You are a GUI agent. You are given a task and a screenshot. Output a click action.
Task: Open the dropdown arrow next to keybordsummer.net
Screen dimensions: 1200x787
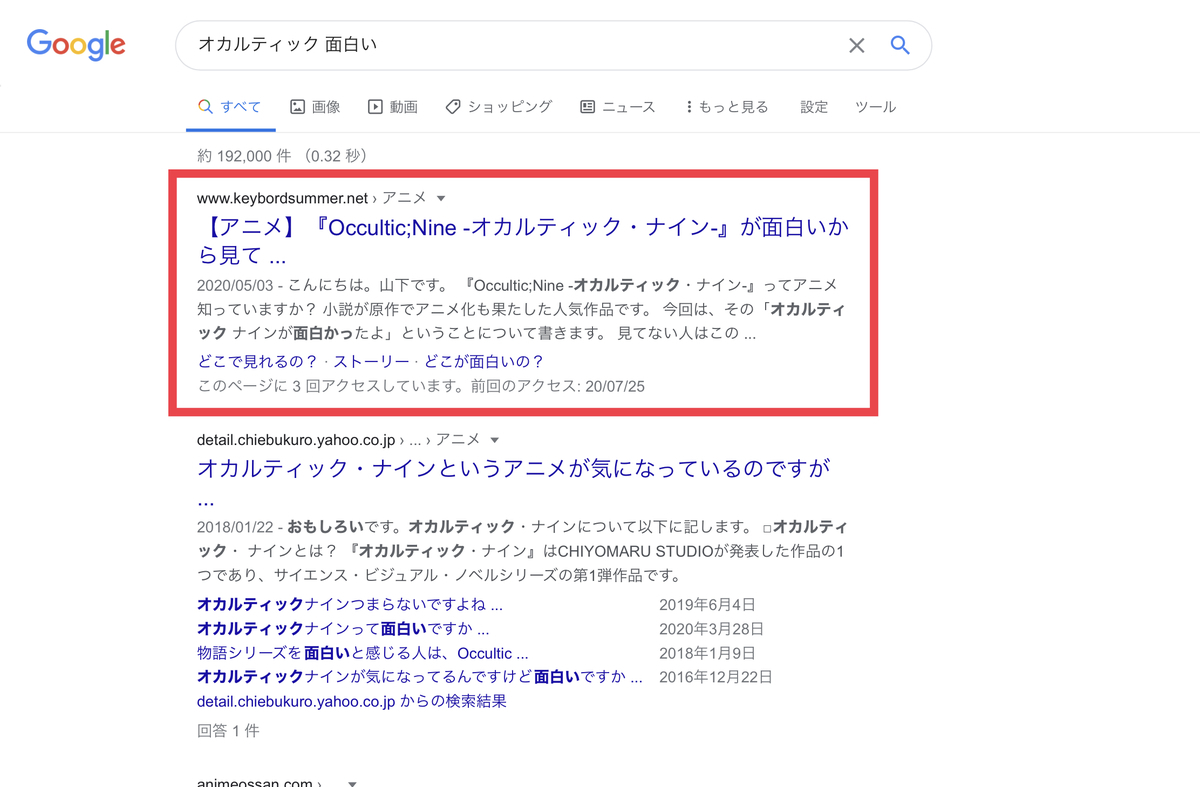[441, 198]
